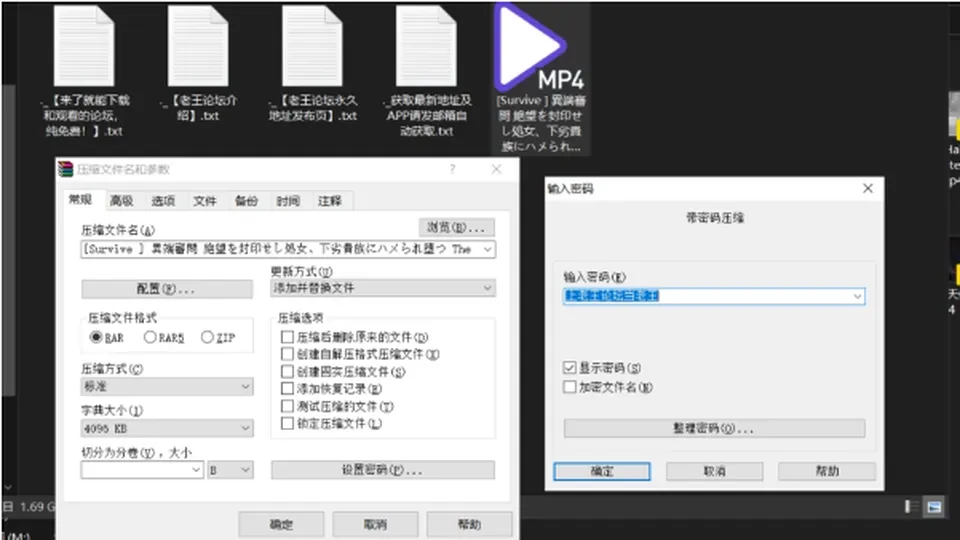Click 整理密码 button
960x540 pixels.
tap(714, 428)
